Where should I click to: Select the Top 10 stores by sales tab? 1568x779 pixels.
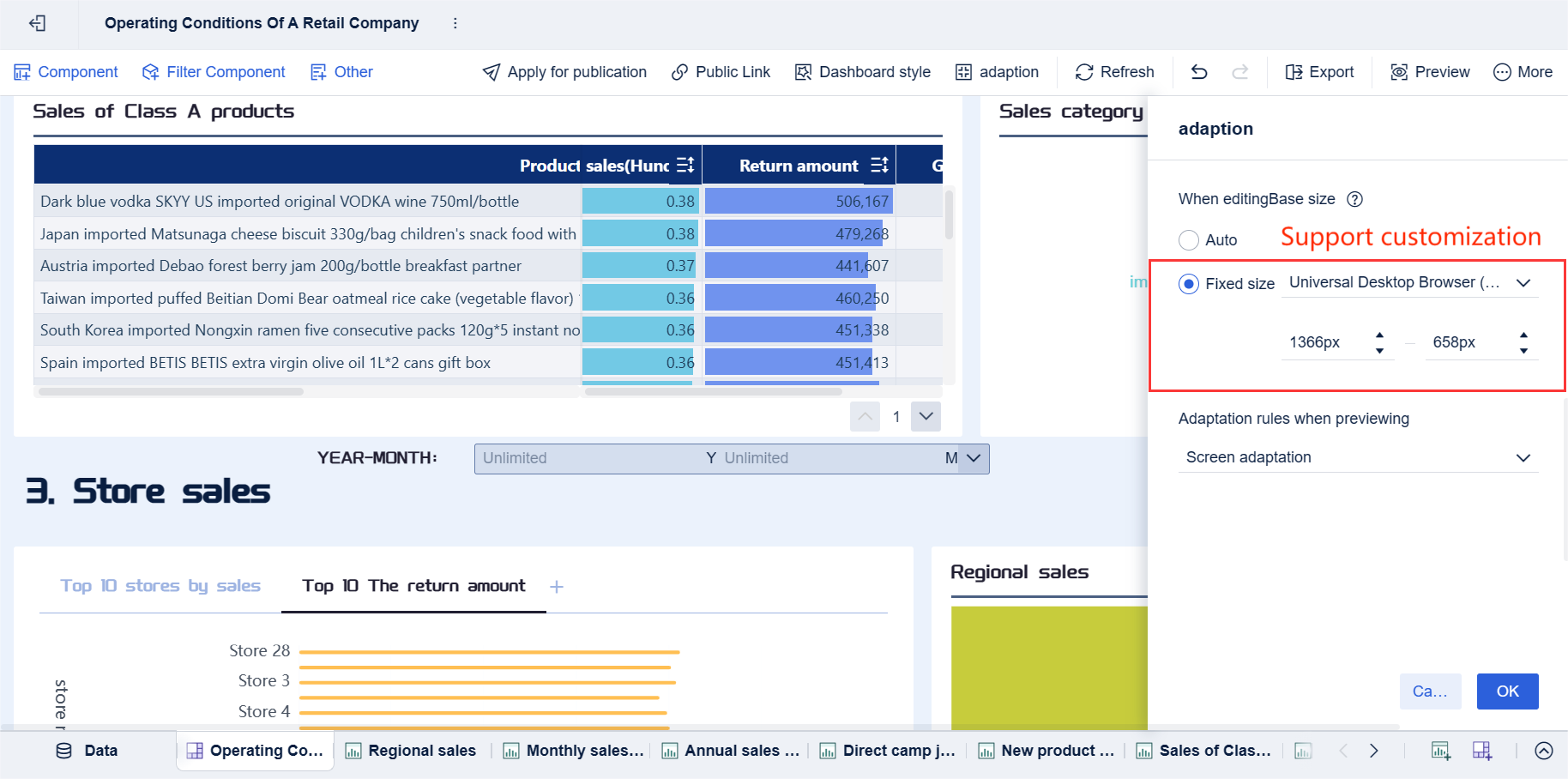(160, 586)
